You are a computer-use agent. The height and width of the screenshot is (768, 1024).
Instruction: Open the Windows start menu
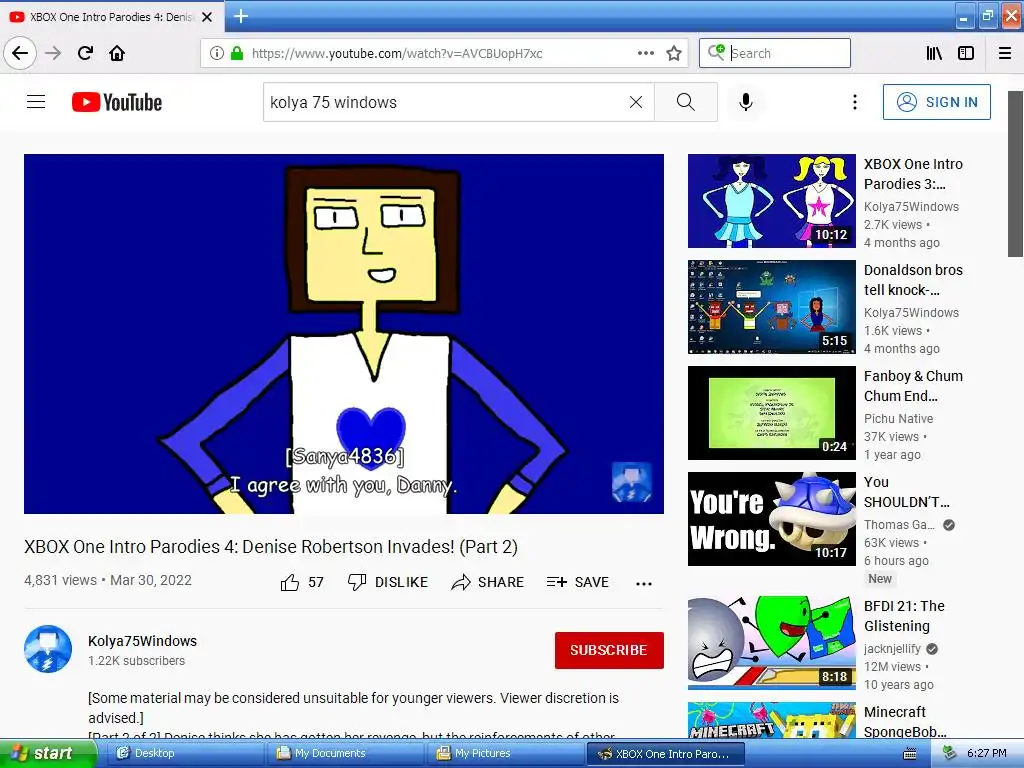tap(48, 753)
